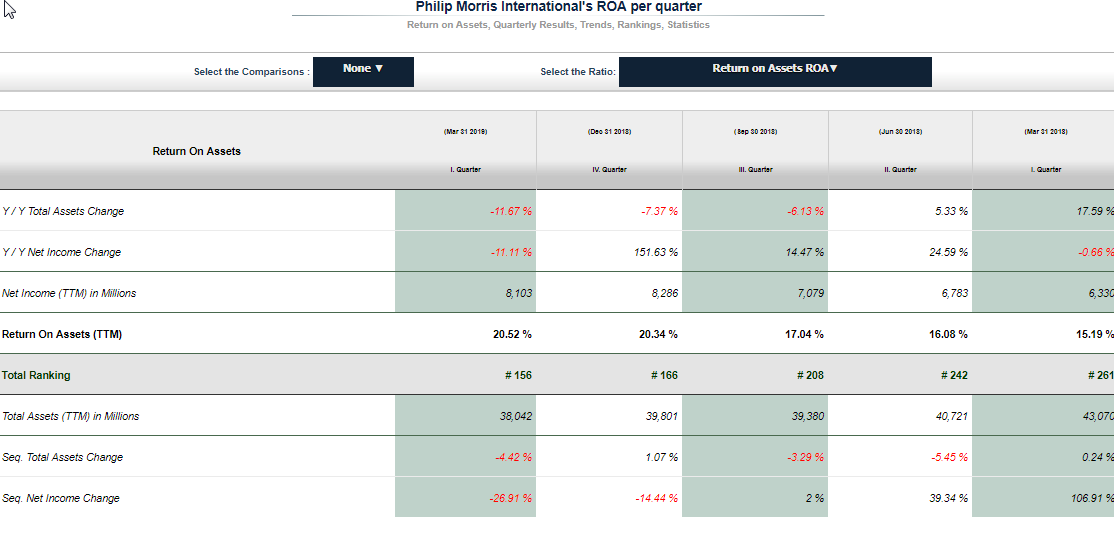Click the Net Income (TTM) in Millions row label
1114x552 pixels.
click(x=69, y=294)
